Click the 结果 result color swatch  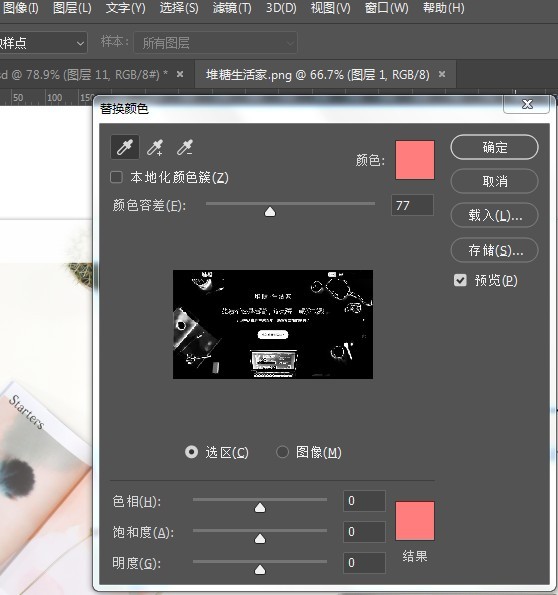(415, 521)
